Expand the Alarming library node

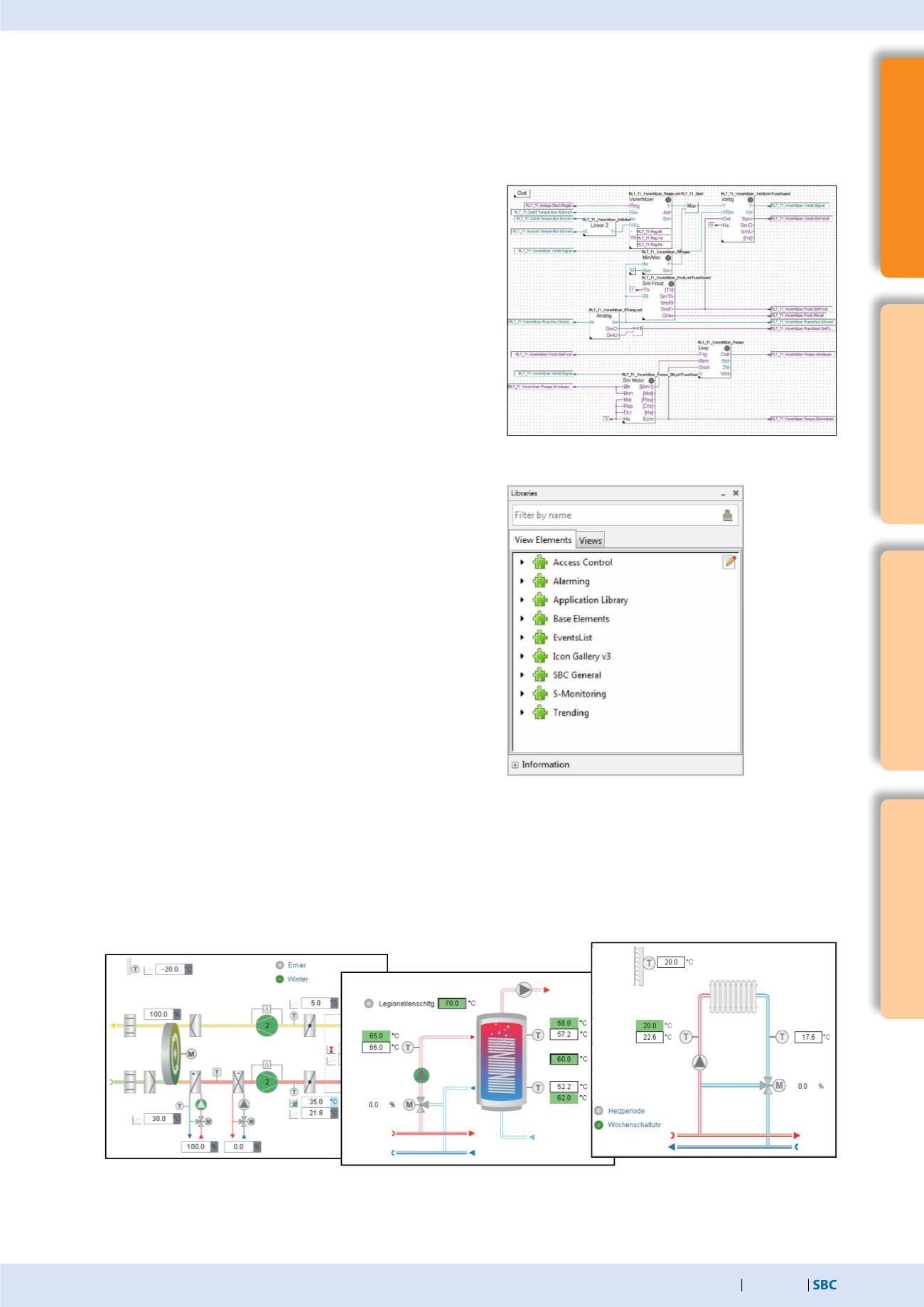tap(522, 581)
